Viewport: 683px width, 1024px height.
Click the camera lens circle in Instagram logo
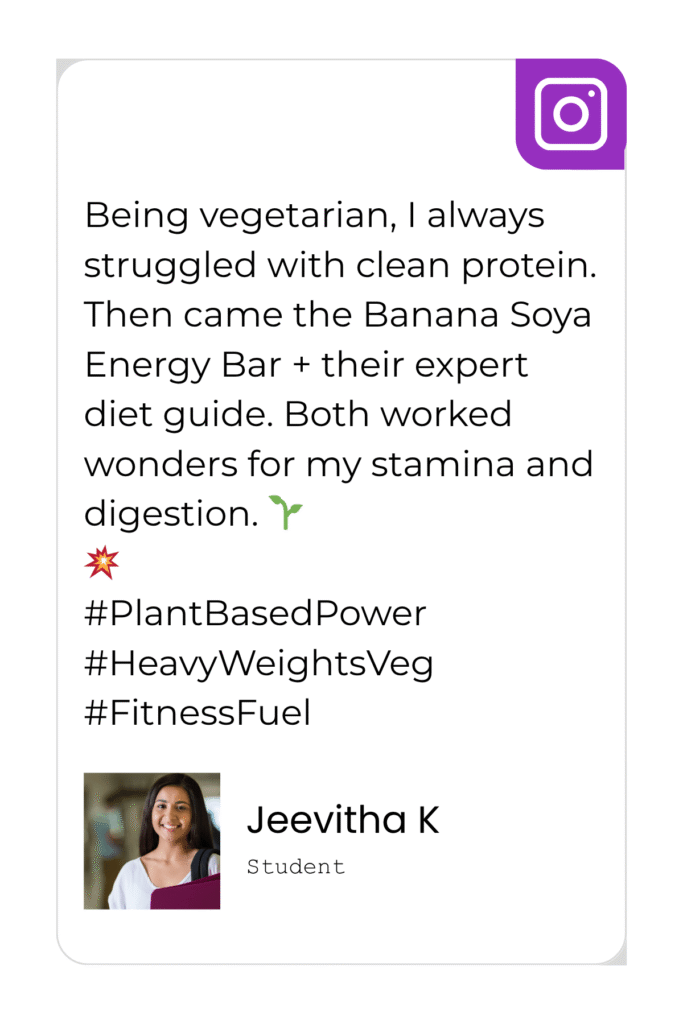pyautogui.click(x=571, y=114)
